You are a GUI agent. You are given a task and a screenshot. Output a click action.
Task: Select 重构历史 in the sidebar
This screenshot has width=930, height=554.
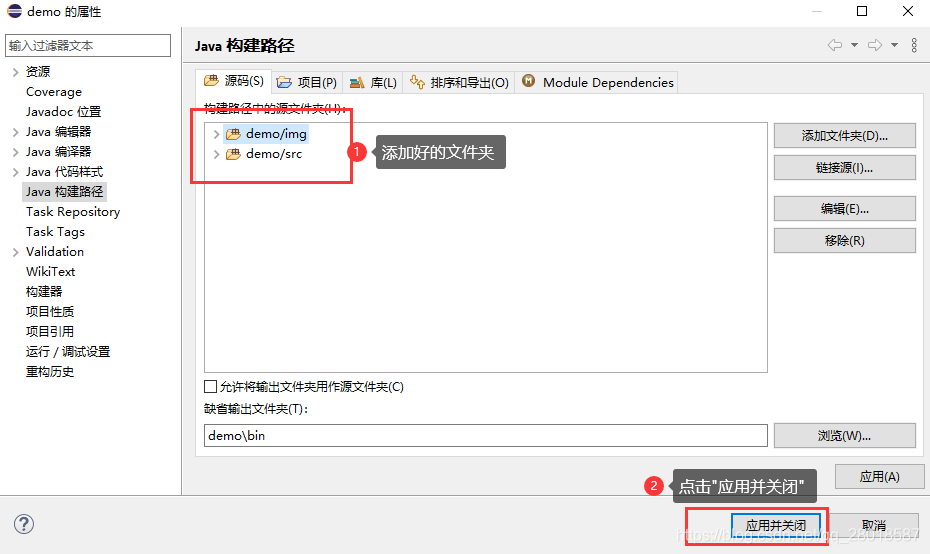point(50,372)
